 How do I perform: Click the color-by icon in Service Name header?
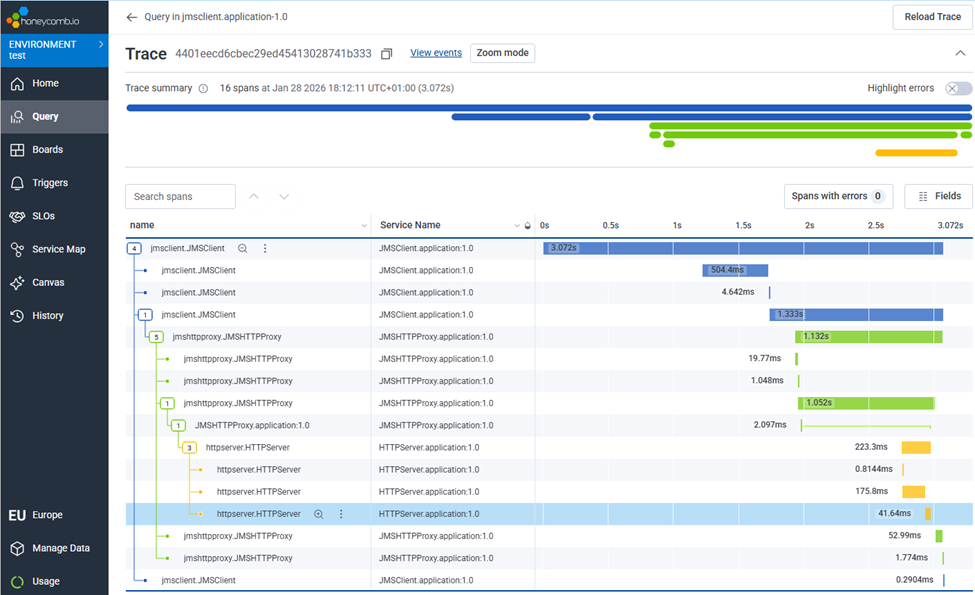[x=528, y=226]
